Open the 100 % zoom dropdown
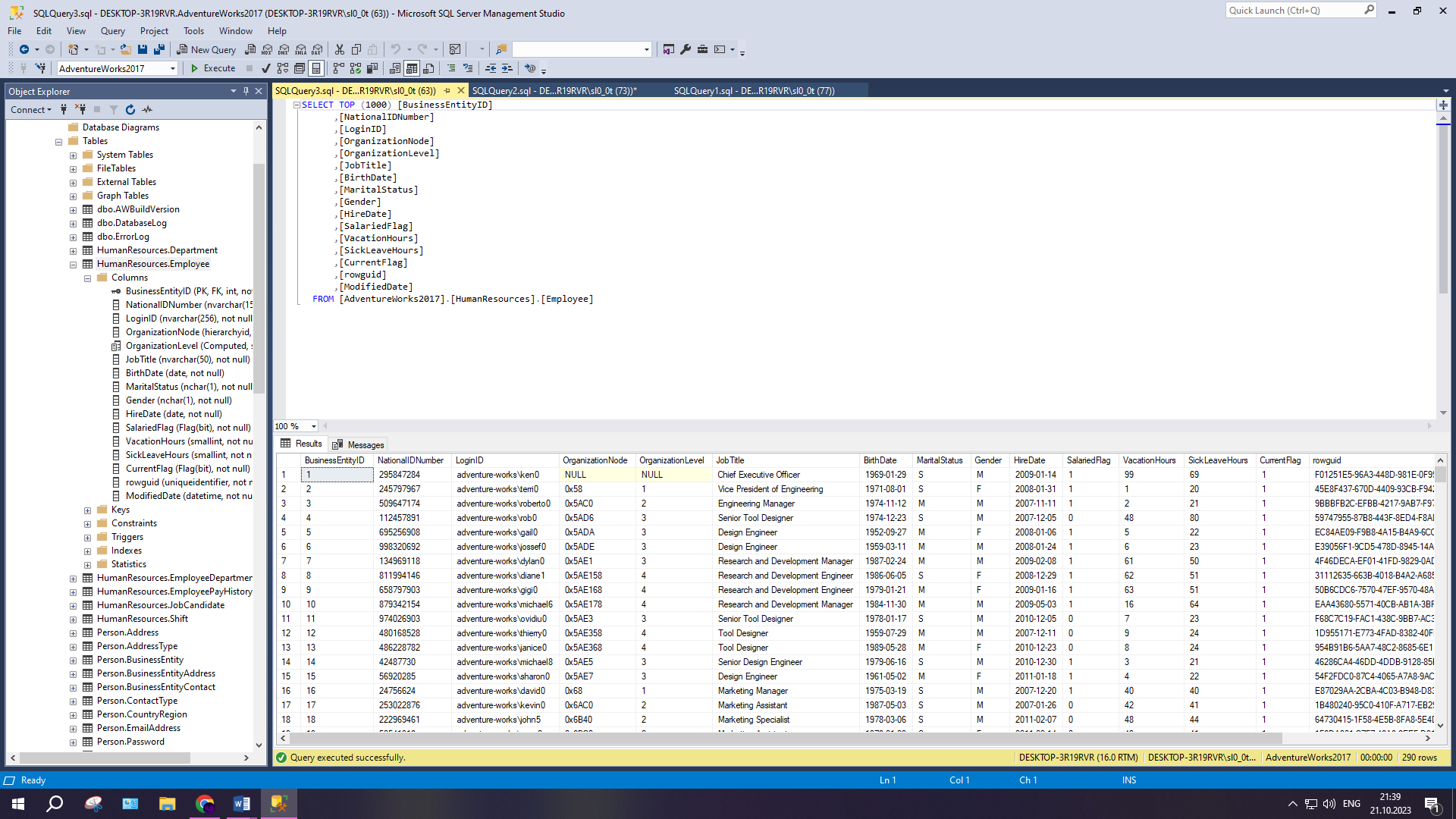Image resolution: width=1456 pixels, height=819 pixels. pos(314,426)
